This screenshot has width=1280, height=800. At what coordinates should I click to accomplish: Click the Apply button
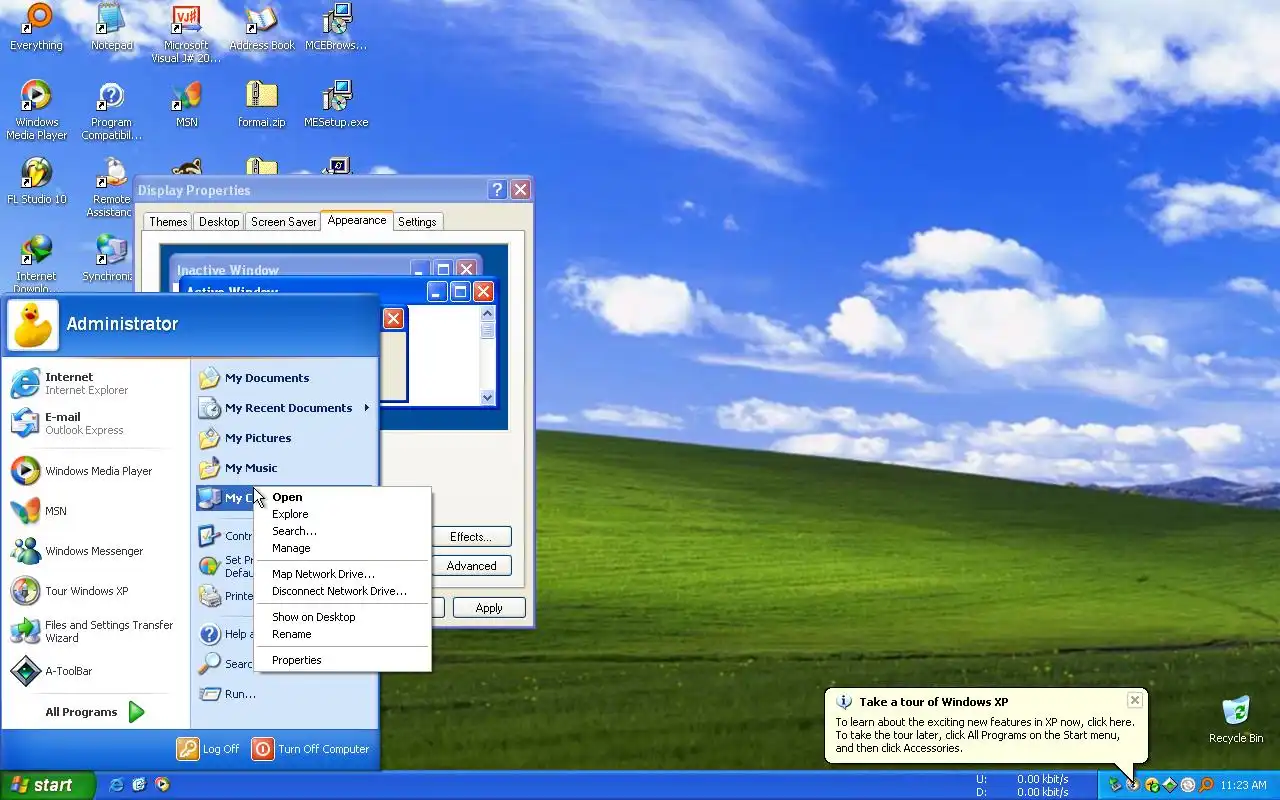(x=489, y=608)
